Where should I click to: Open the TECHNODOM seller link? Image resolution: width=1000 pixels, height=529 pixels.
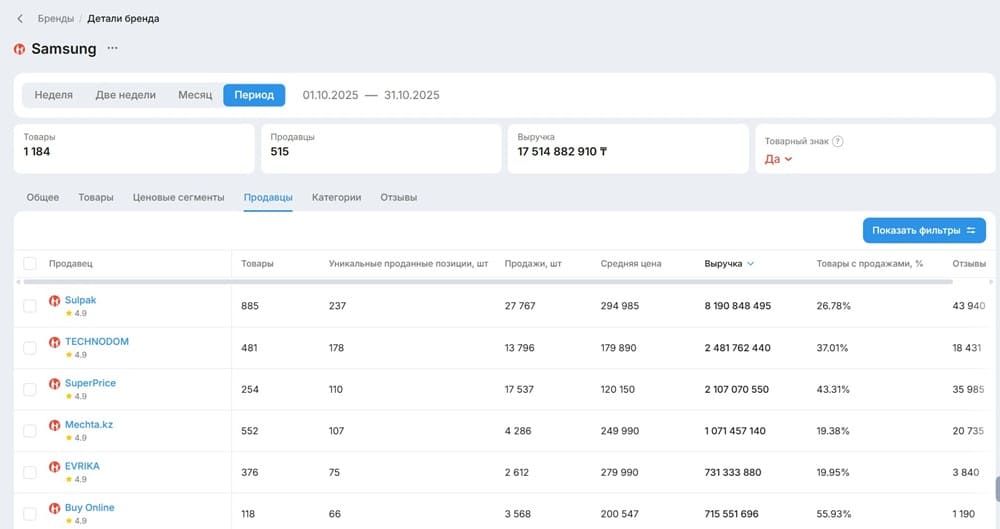(x=97, y=341)
